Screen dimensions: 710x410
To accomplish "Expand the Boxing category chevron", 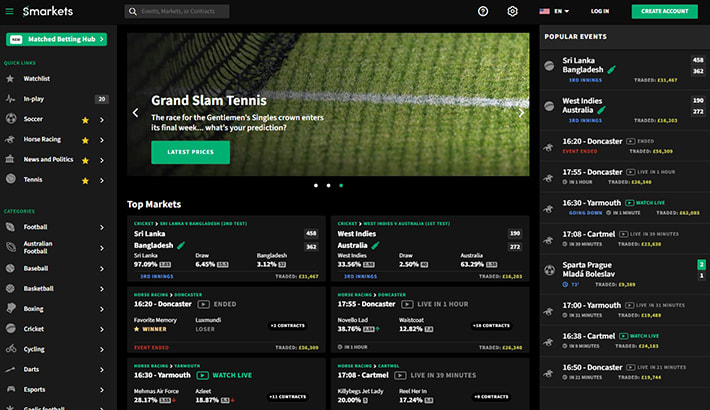I will point(102,309).
